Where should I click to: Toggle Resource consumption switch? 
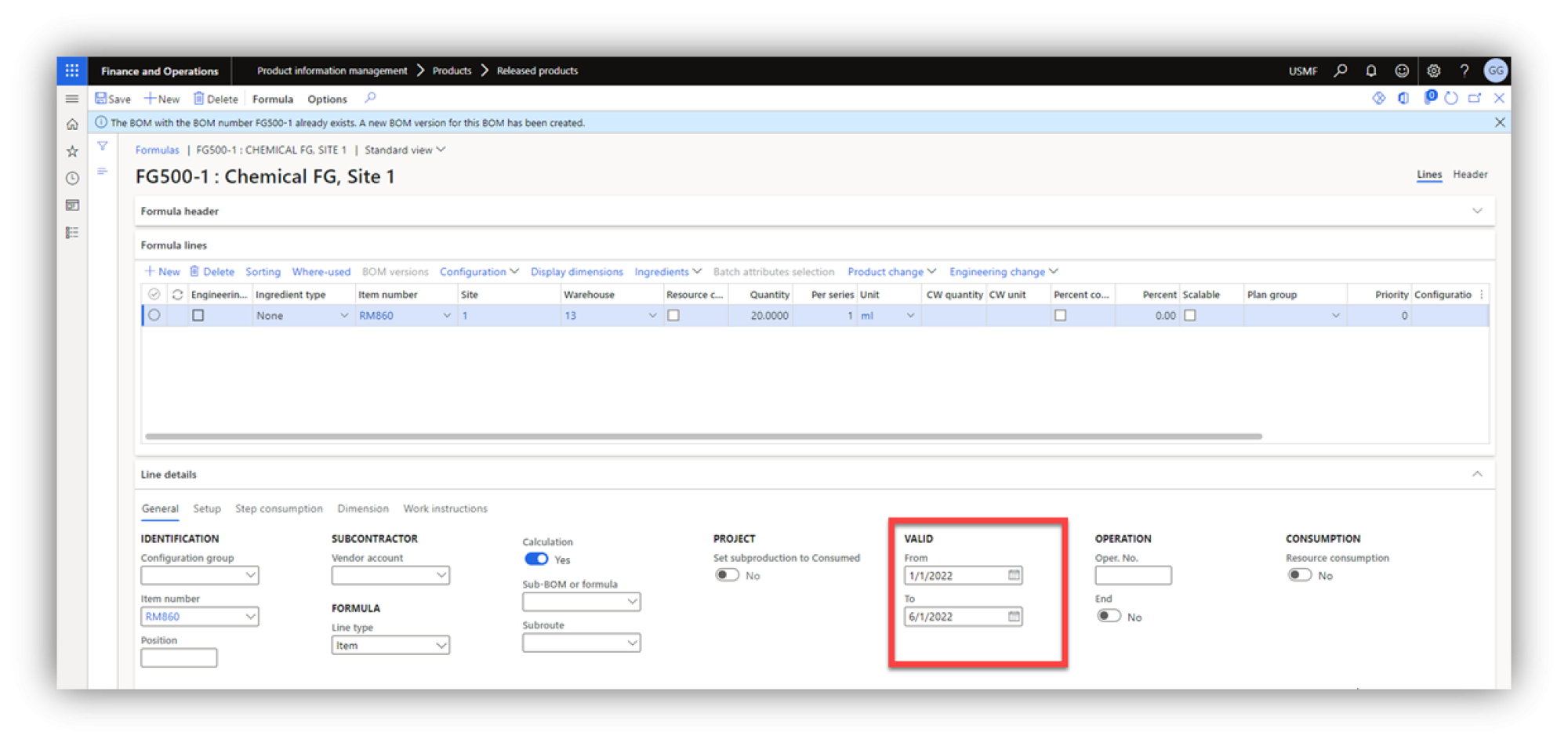click(1299, 575)
